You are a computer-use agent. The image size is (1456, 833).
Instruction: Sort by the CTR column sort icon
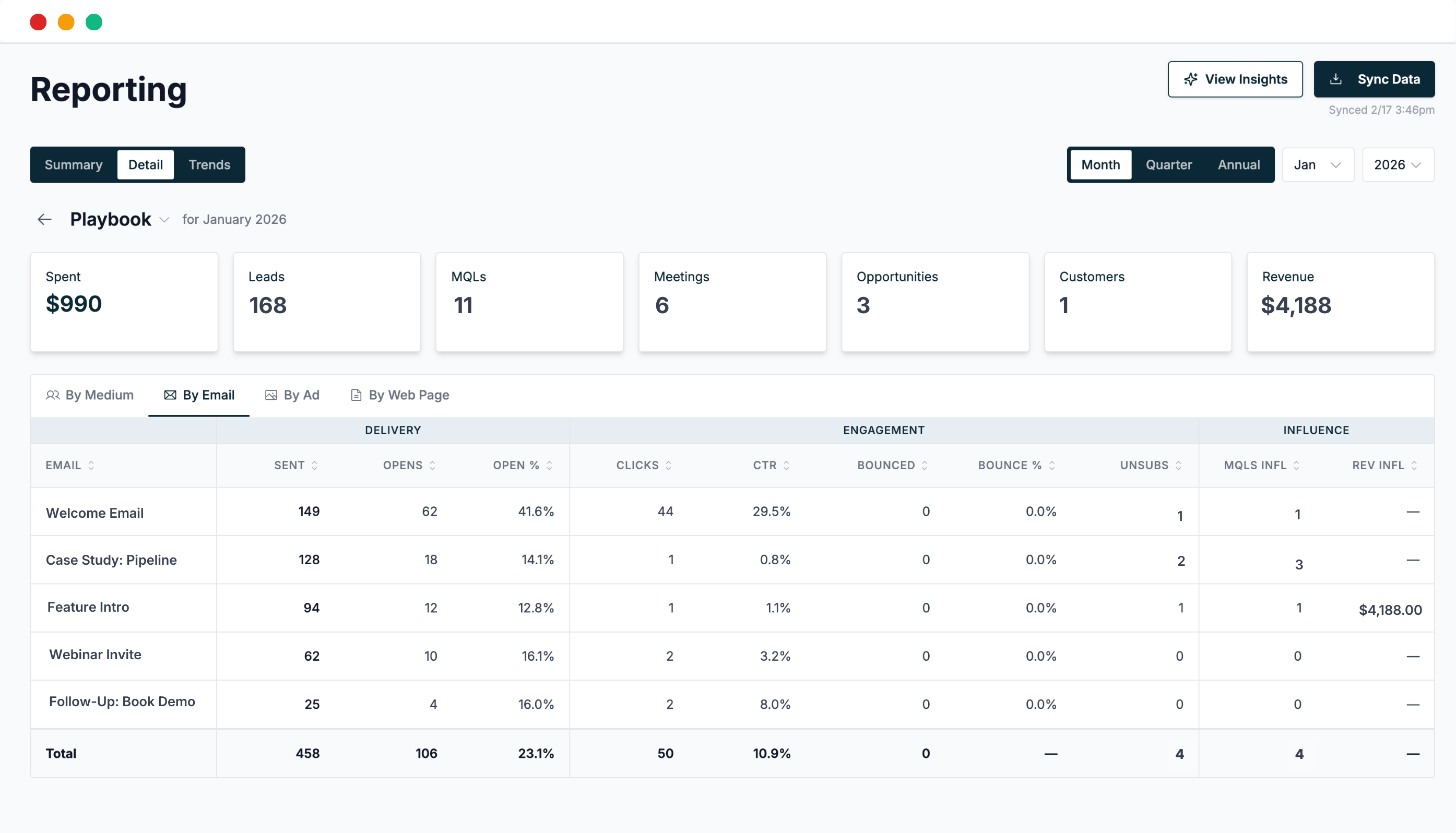pos(786,466)
